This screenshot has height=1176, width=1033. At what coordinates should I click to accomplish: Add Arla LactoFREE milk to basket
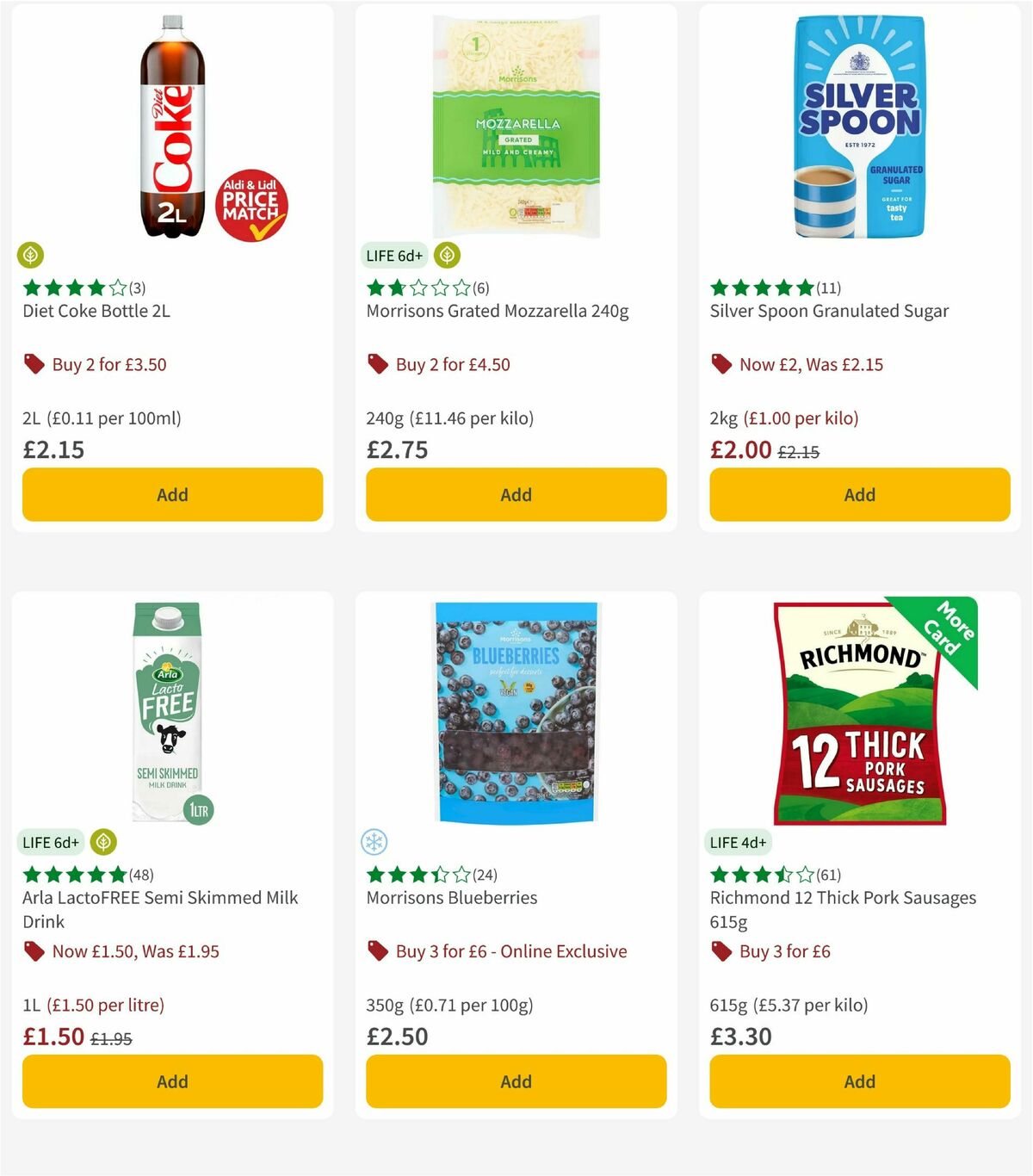(x=172, y=1081)
